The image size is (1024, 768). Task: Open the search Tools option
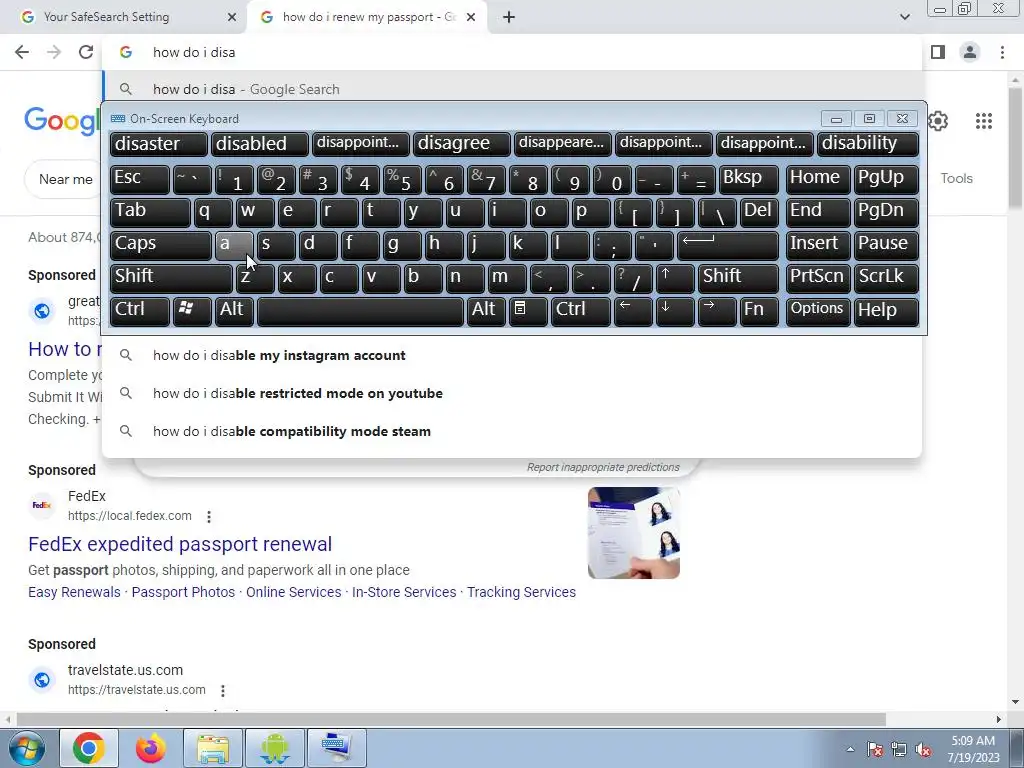point(956,178)
